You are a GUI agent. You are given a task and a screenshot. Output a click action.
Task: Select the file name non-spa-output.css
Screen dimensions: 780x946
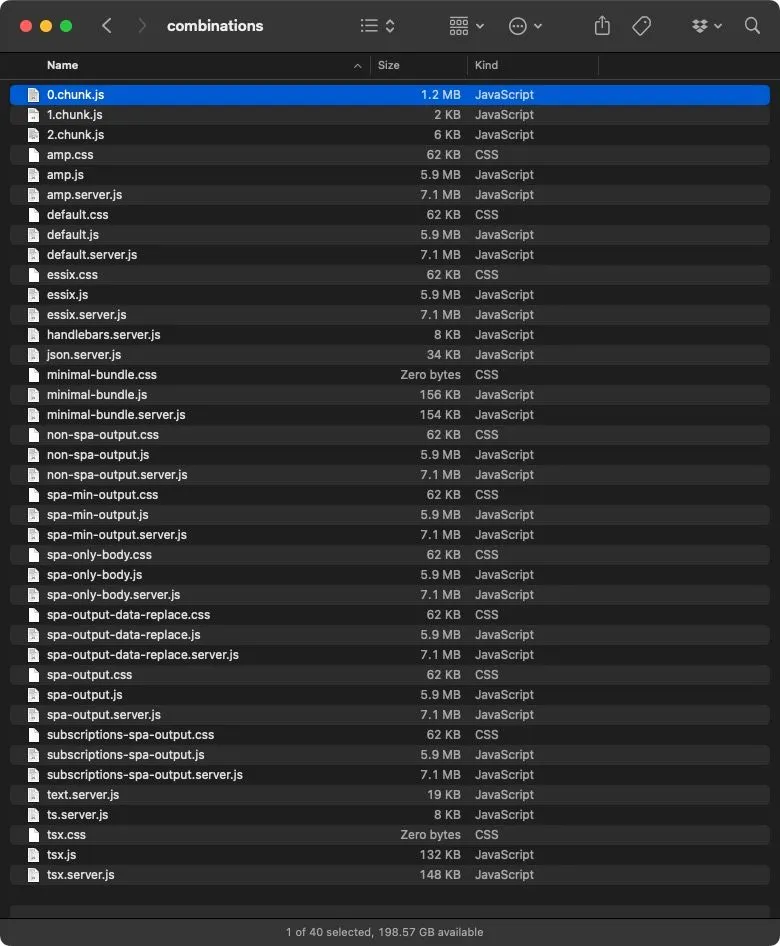click(103, 434)
